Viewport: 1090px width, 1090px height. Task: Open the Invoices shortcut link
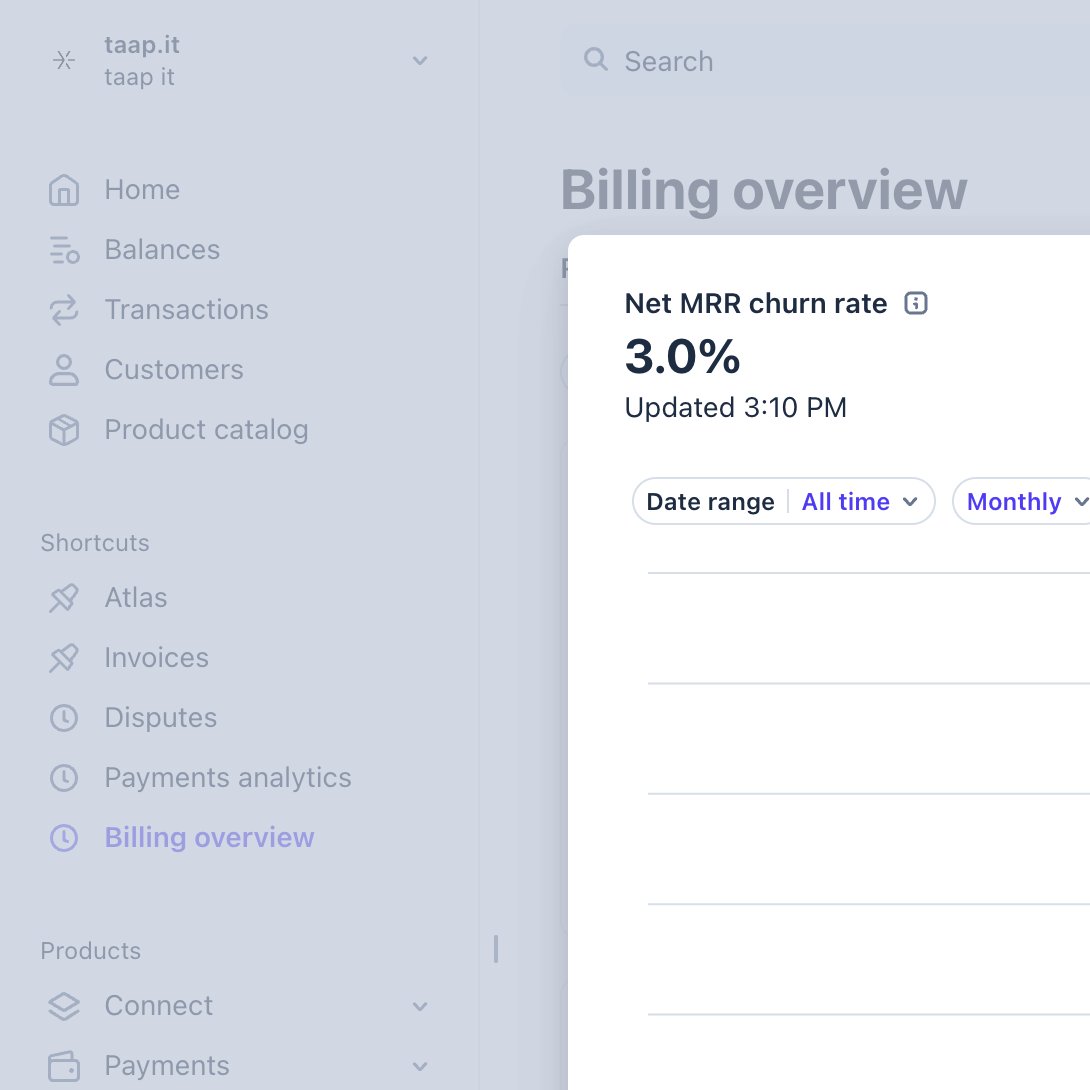156,658
